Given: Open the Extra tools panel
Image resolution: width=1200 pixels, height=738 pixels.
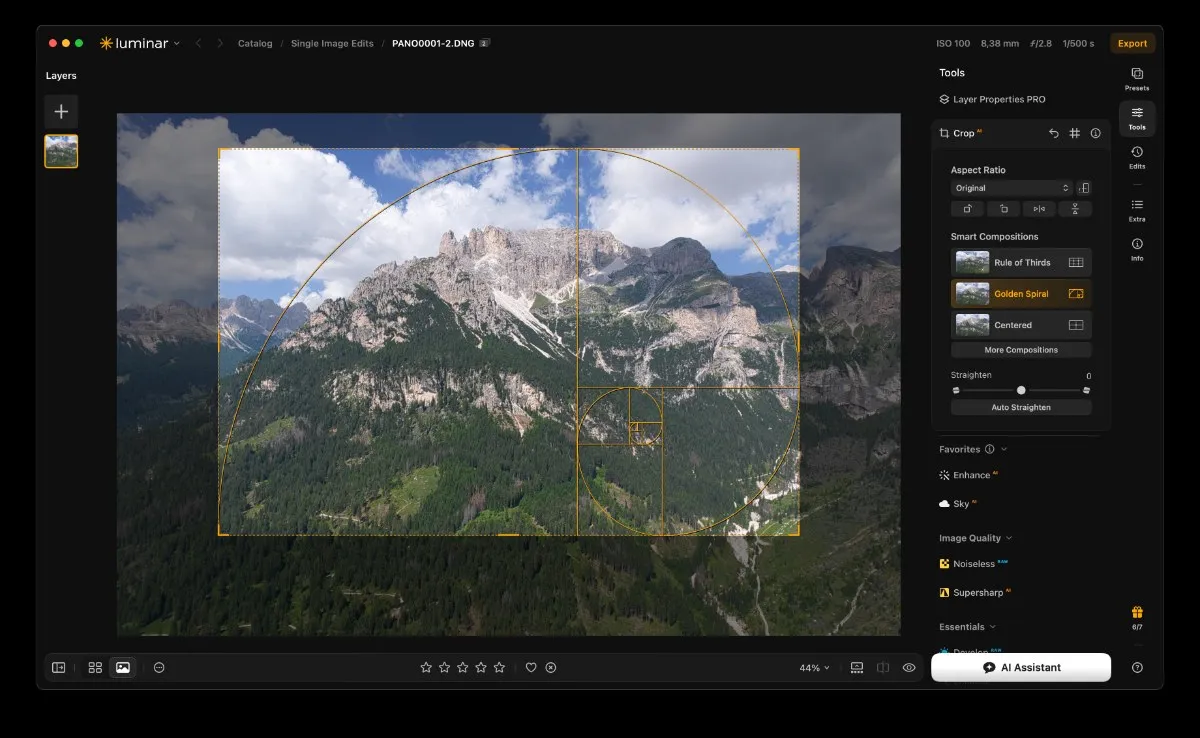Looking at the screenshot, I should (x=1137, y=210).
